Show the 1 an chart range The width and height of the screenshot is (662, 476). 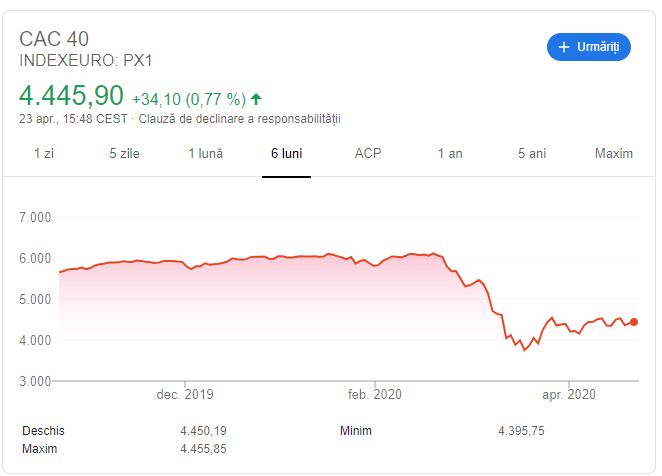pyautogui.click(x=450, y=153)
